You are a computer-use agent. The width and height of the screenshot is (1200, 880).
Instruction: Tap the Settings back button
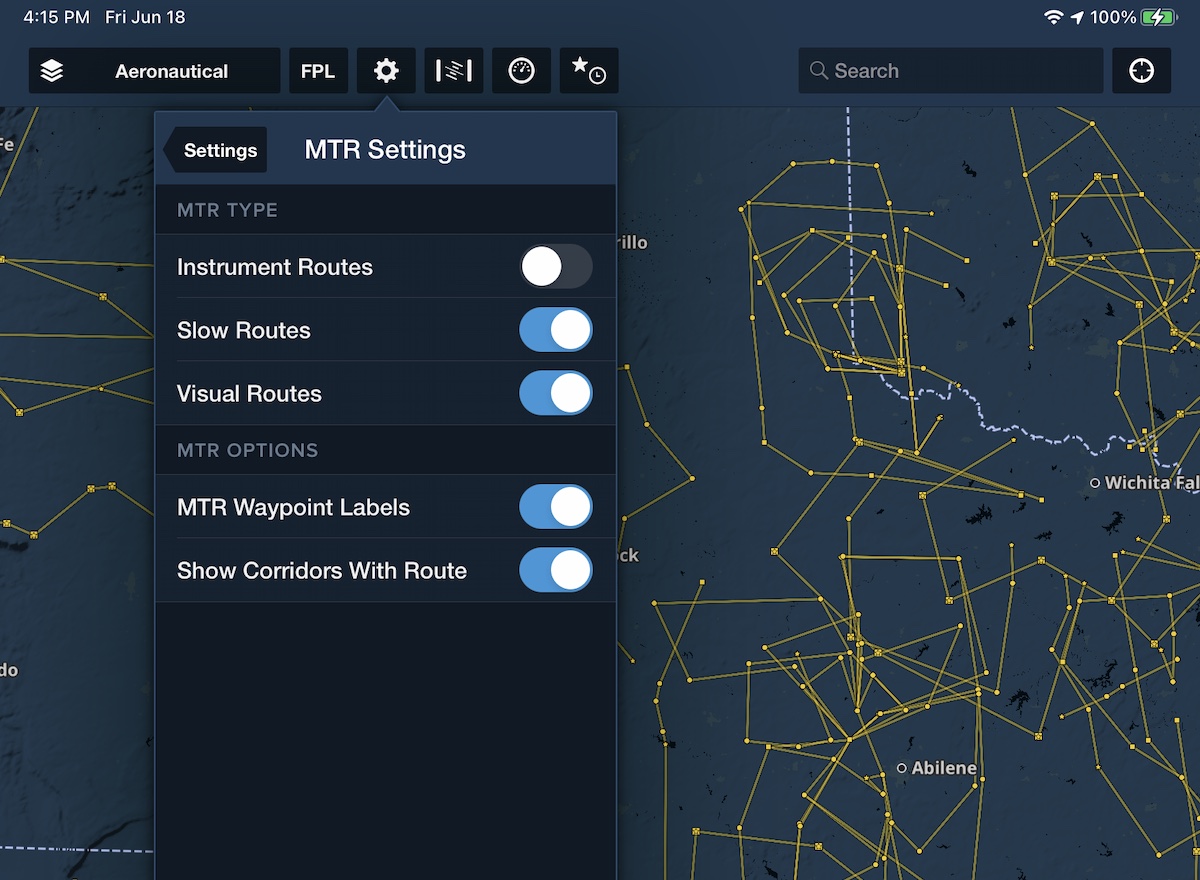coord(218,149)
